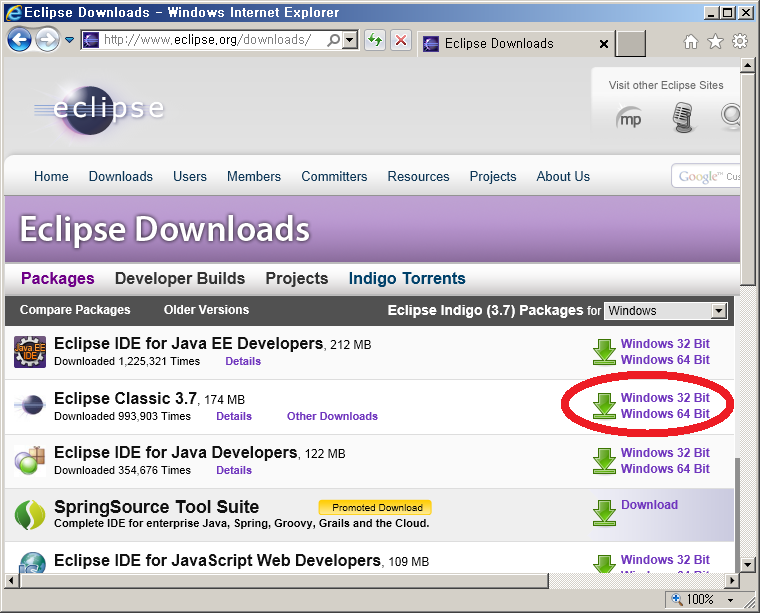Open About Us in site navigation
This screenshot has height=613, width=760.
coord(563,176)
